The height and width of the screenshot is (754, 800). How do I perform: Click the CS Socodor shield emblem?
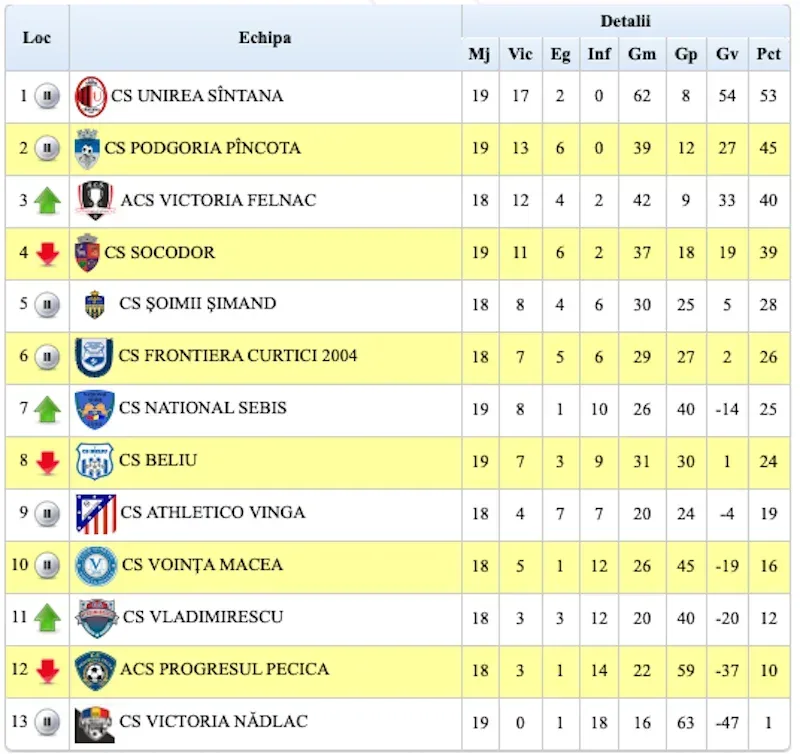87,253
